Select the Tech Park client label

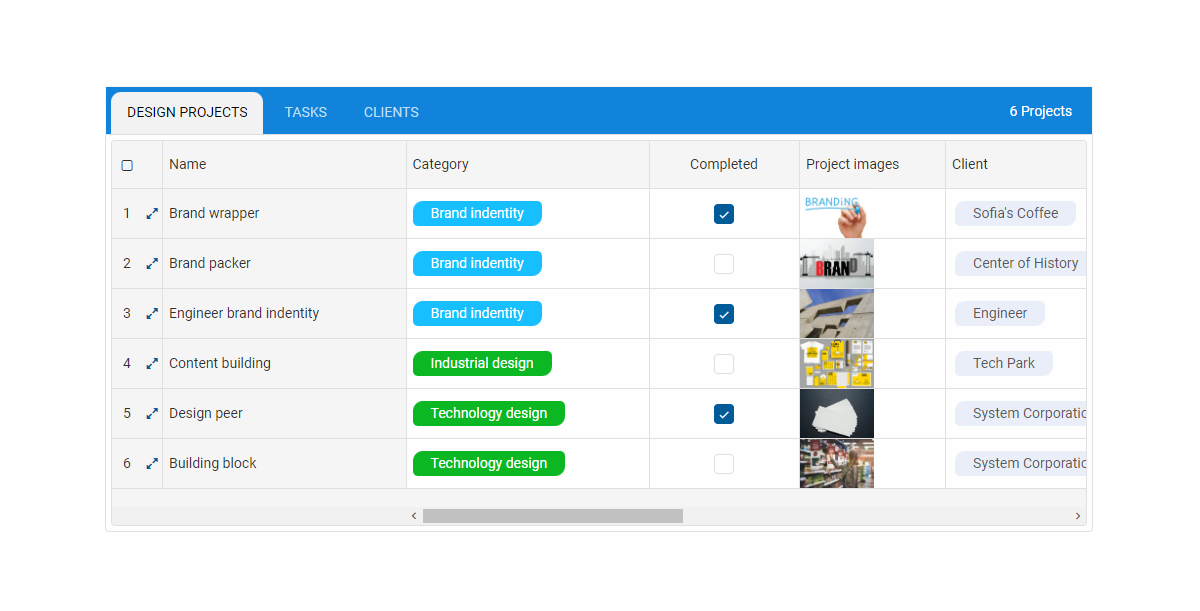1003,363
